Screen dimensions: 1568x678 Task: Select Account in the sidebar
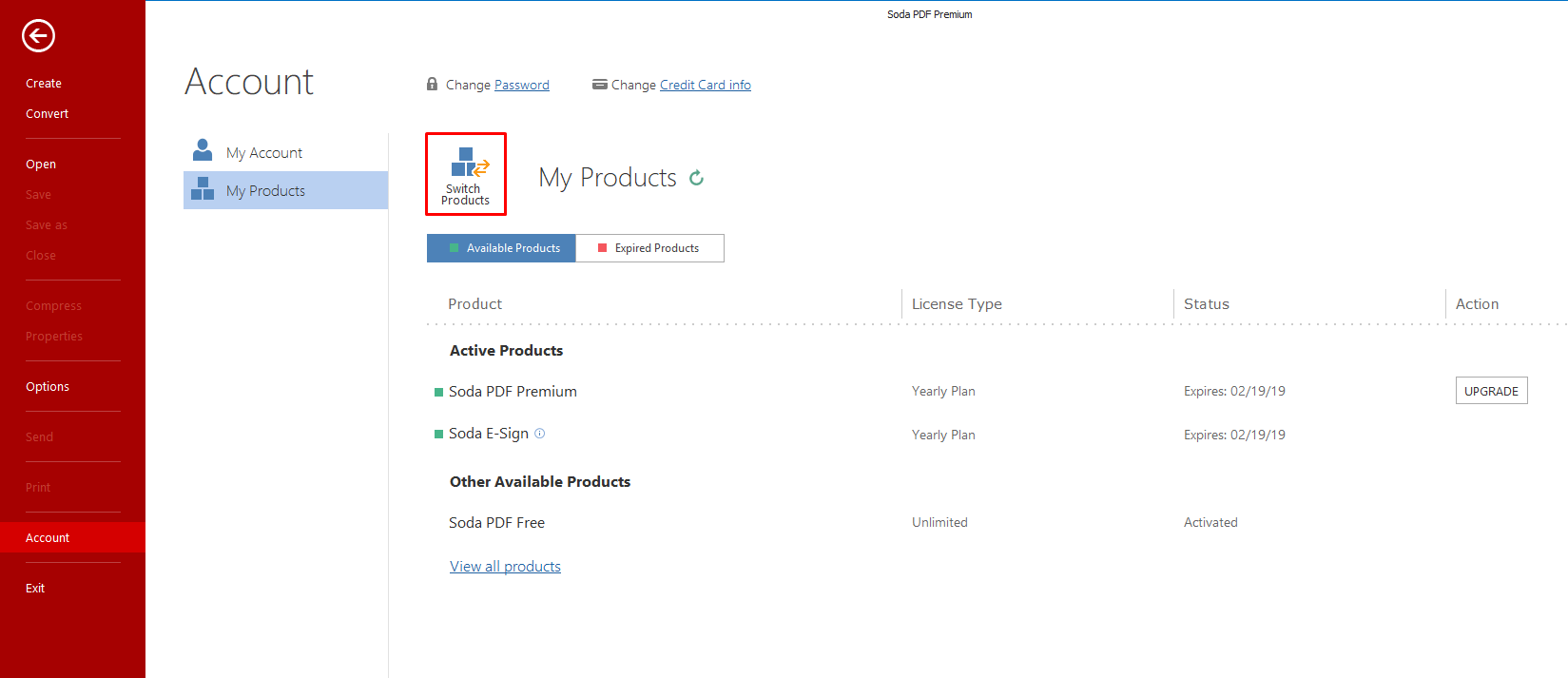click(x=72, y=537)
